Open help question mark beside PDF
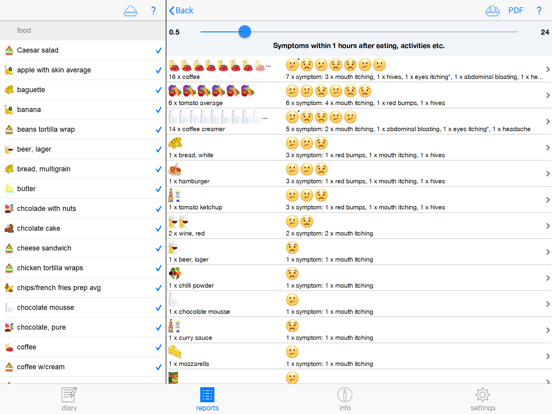552x414 pixels. (539, 11)
